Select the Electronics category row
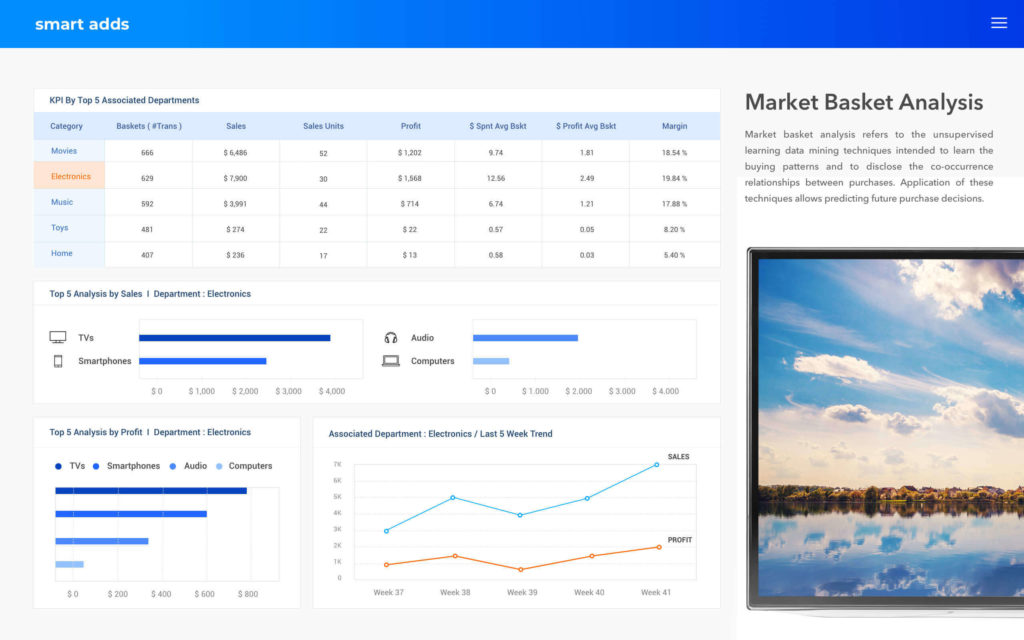The image size is (1024, 640). coord(70,177)
